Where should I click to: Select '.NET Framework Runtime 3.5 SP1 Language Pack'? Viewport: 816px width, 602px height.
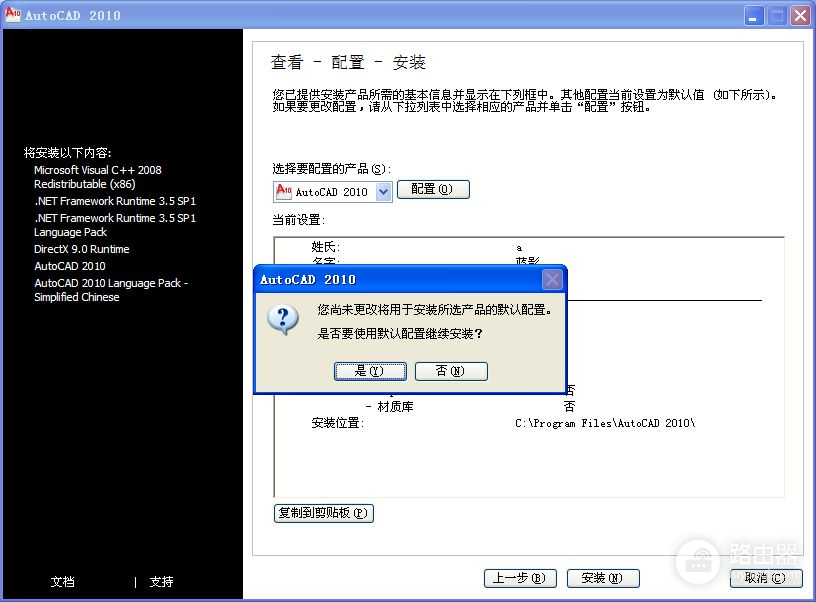[115, 225]
